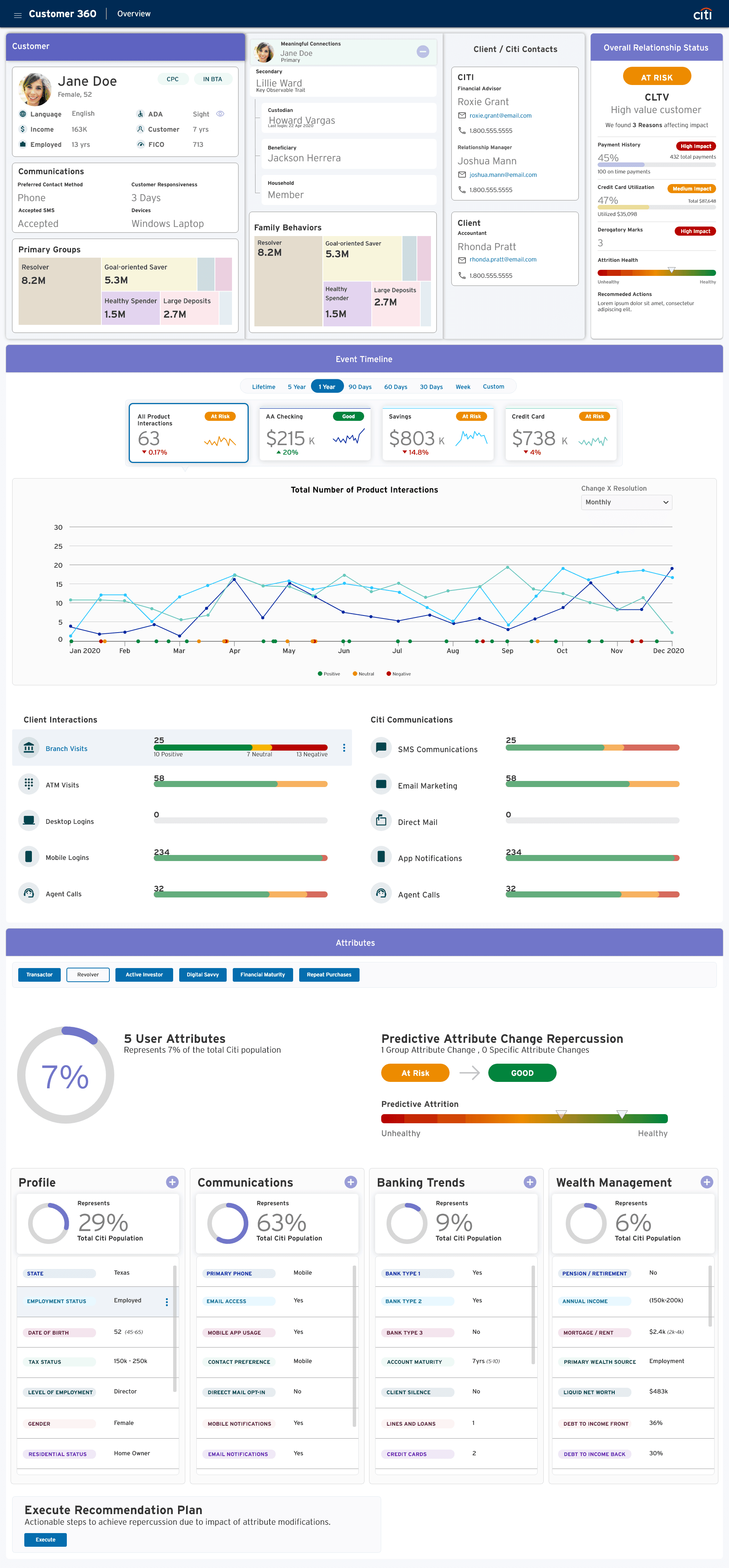Screen dimensions: 729x1568
Task: Click the Profile panel scrollbar
Action: pos(175,1328)
